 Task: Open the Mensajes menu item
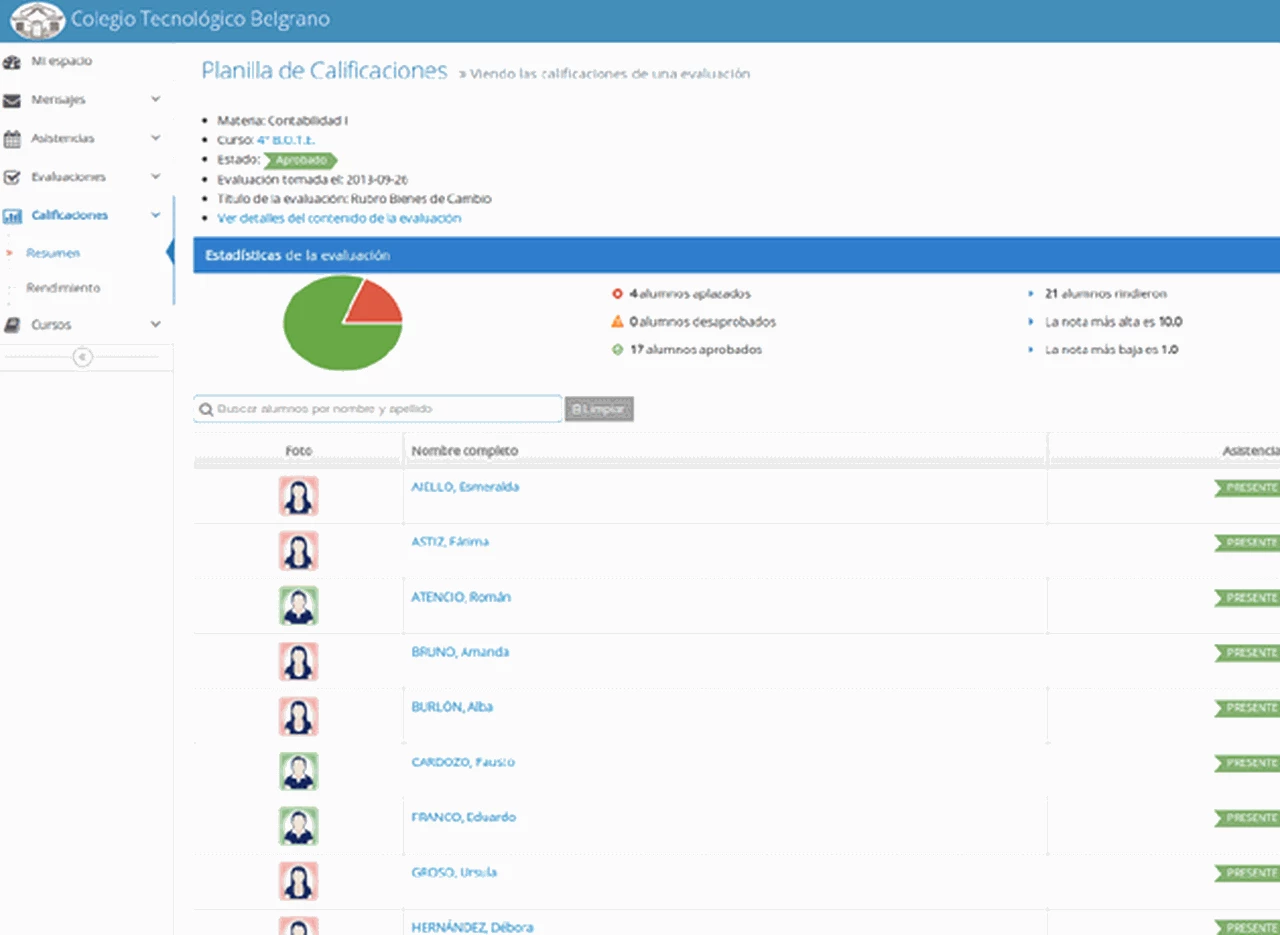point(58,100)
